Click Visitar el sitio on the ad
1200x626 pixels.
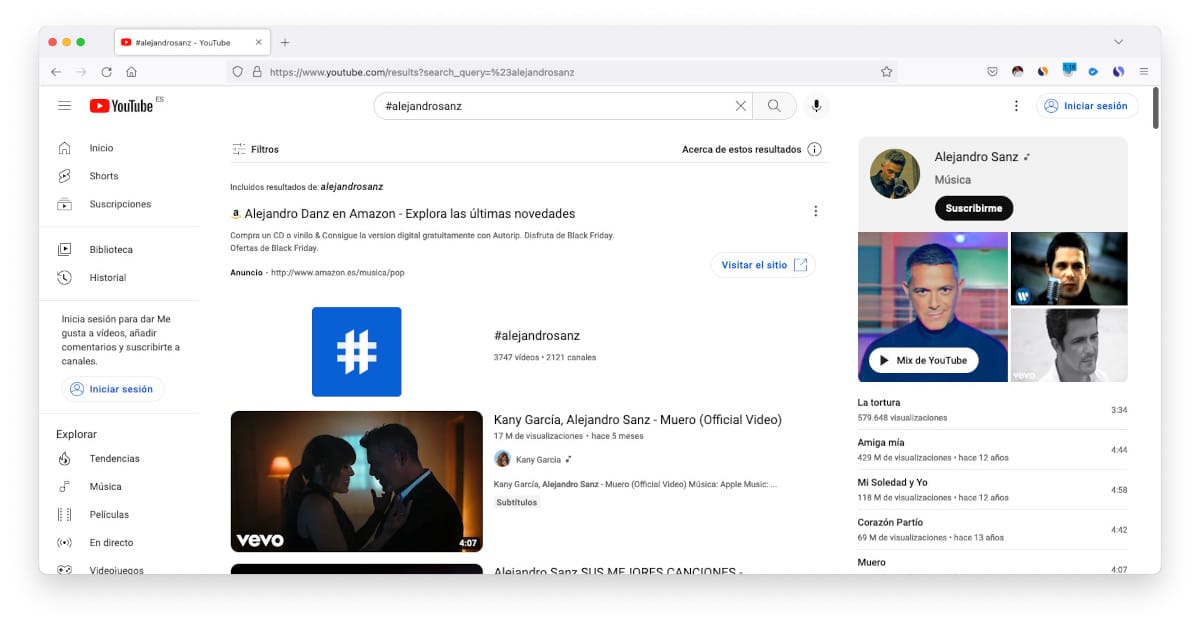click(x=763, y=265)
